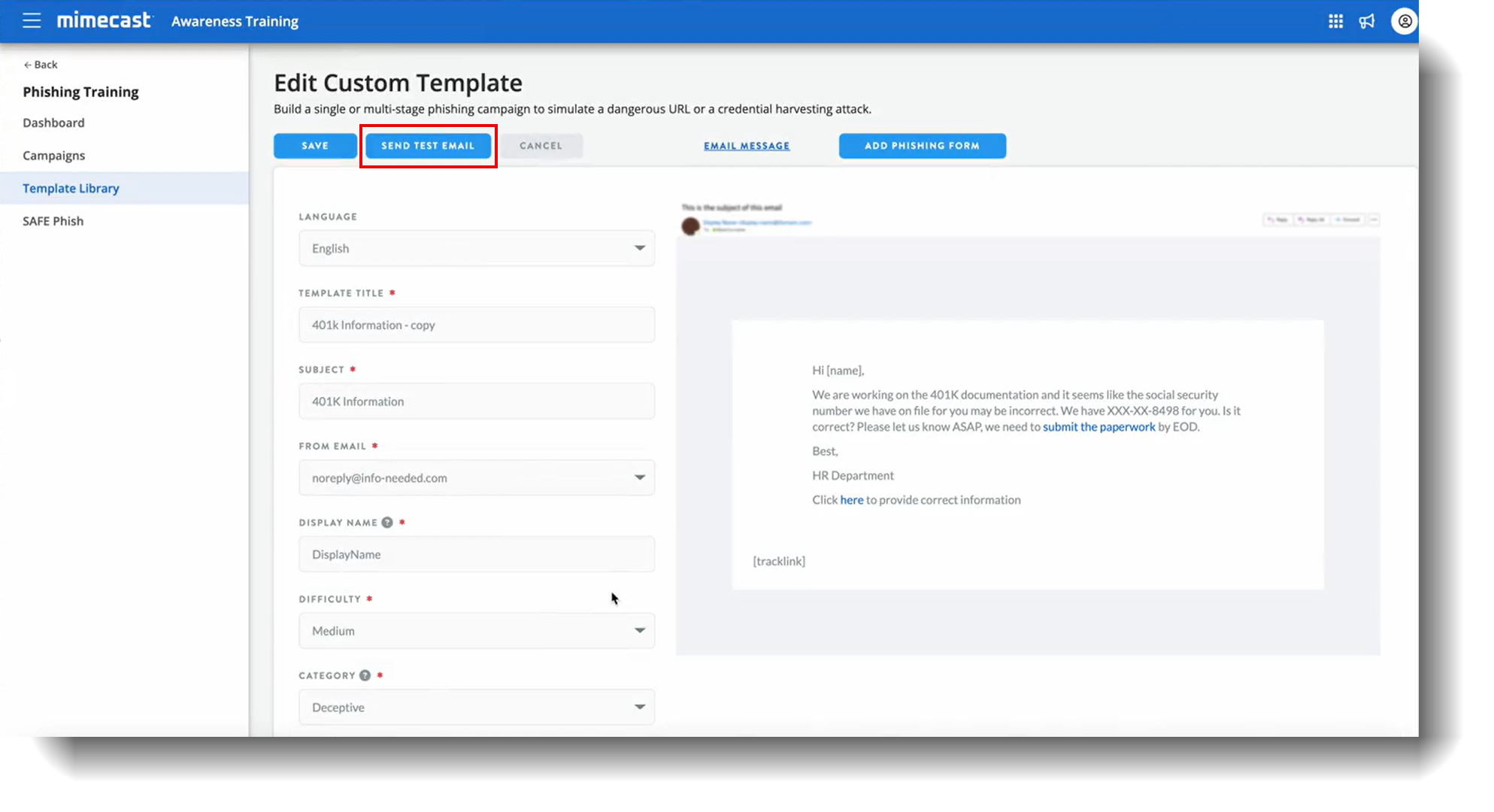1494x812 pixels.
Task: Click the Category help icon
Action: pos(365,675)
